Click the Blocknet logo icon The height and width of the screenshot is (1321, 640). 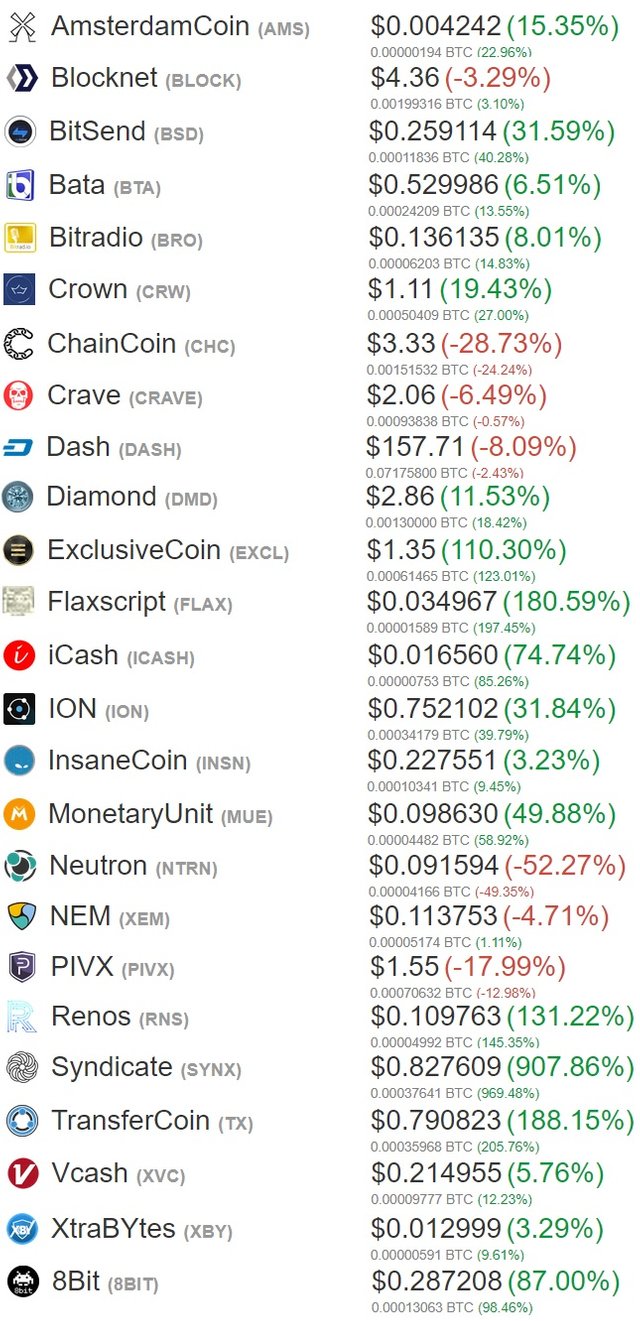pos(21,78)
